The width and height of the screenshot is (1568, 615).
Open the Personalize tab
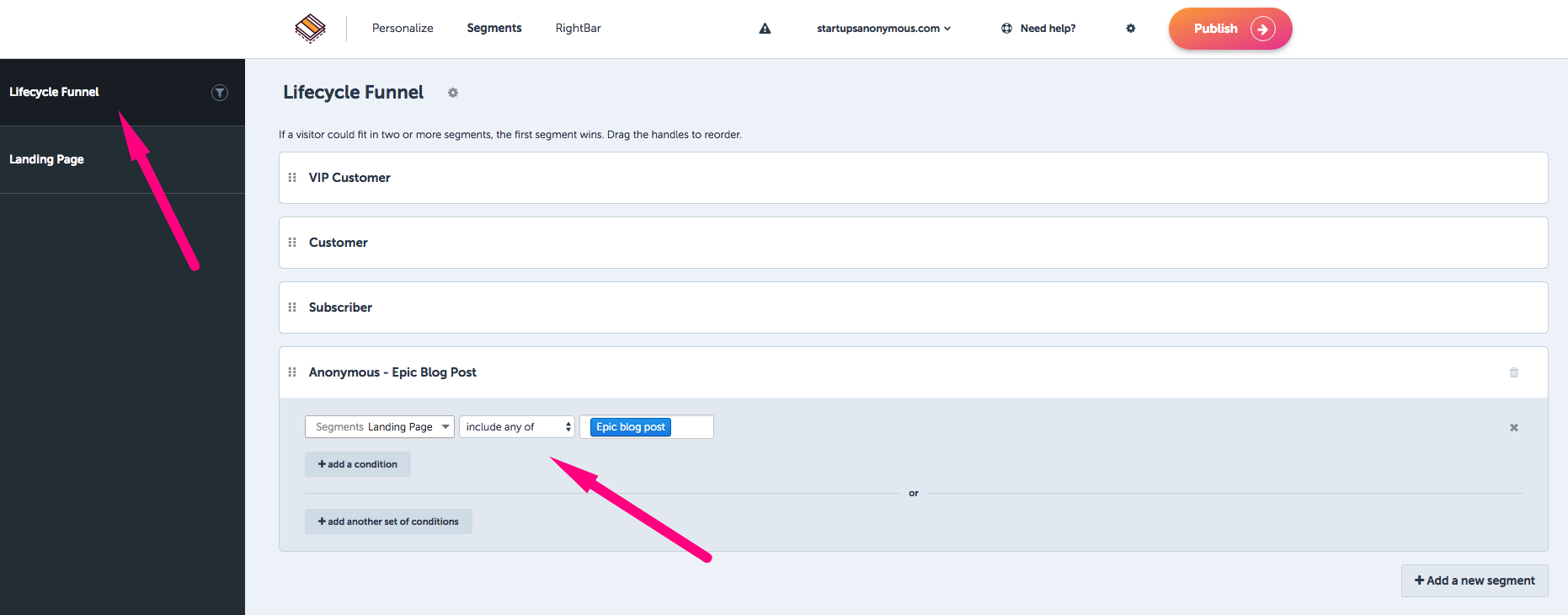403,28
